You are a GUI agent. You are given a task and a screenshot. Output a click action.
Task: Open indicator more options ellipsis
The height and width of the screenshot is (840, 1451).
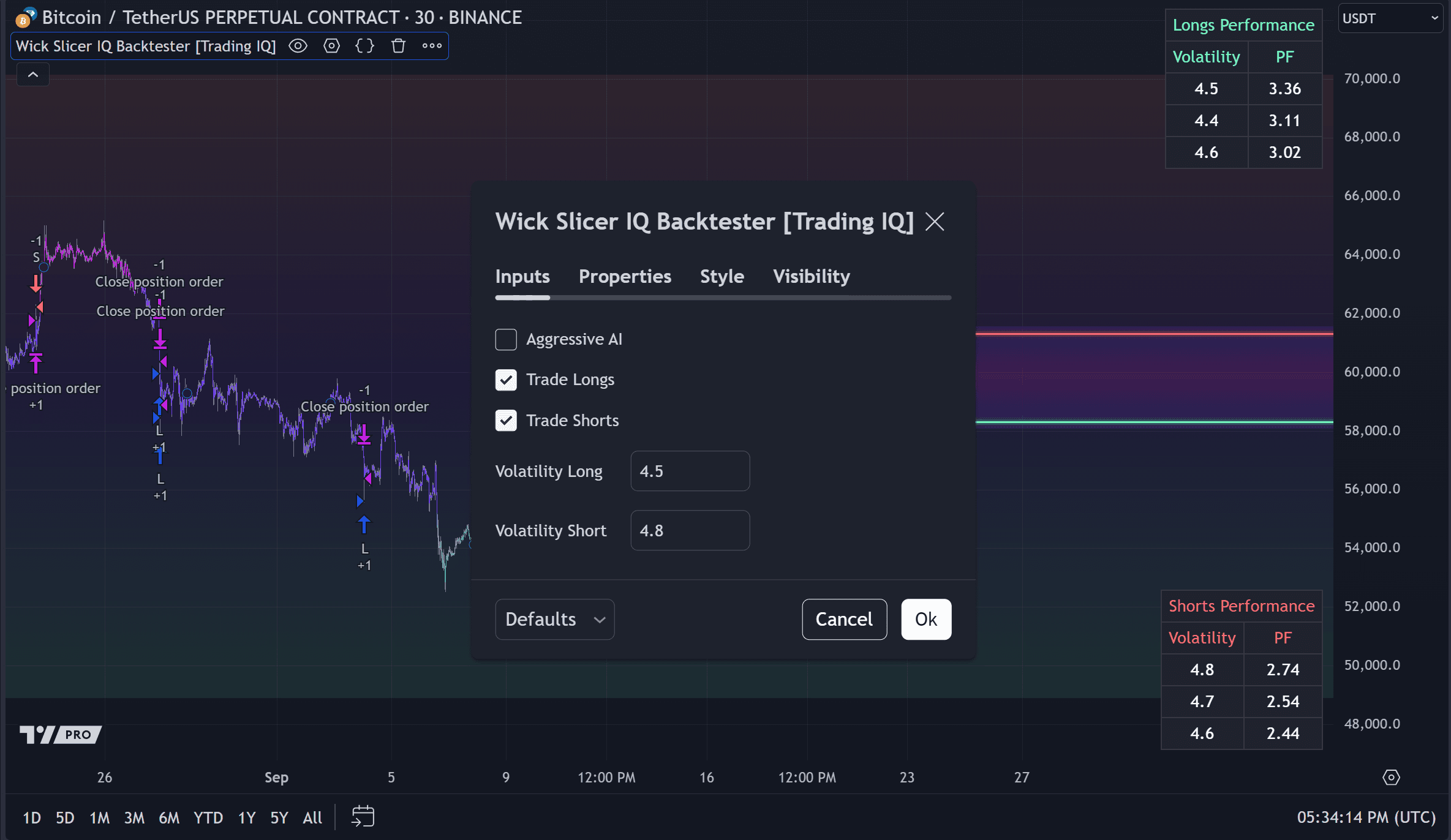click(432, 46)
